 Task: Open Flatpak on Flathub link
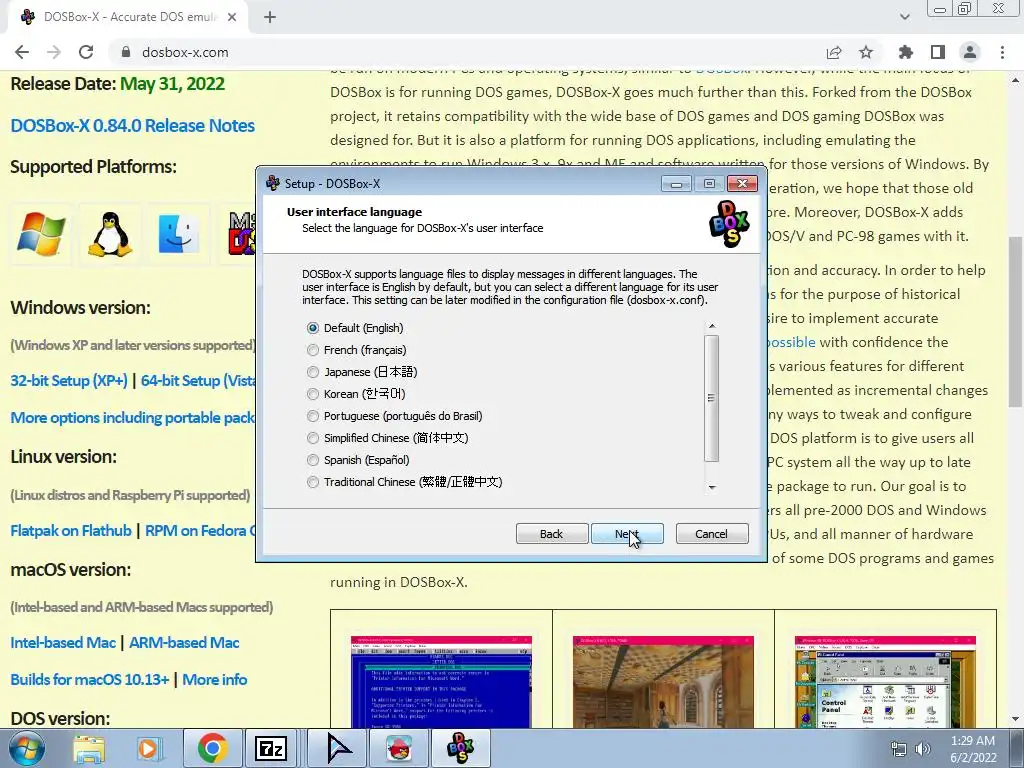point(71,531)
